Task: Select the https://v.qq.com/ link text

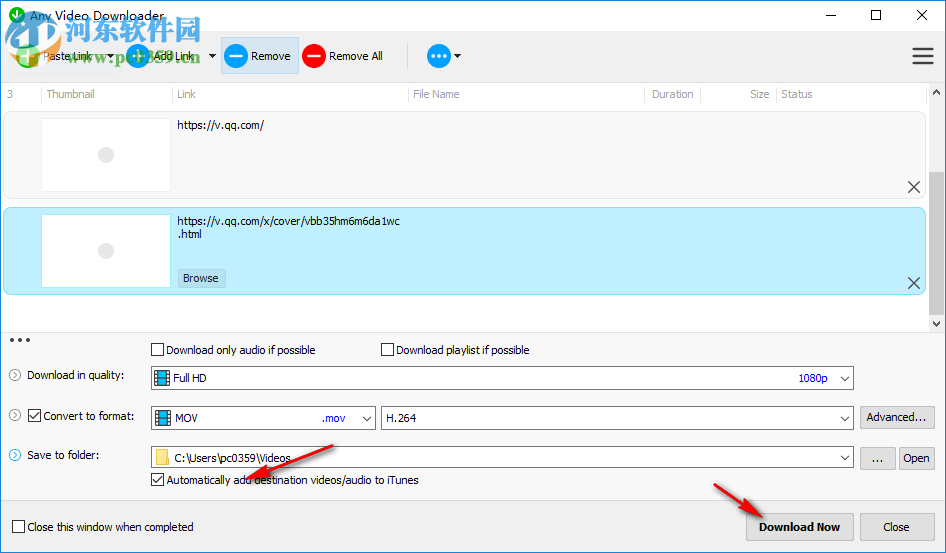Action: point(220,125)
